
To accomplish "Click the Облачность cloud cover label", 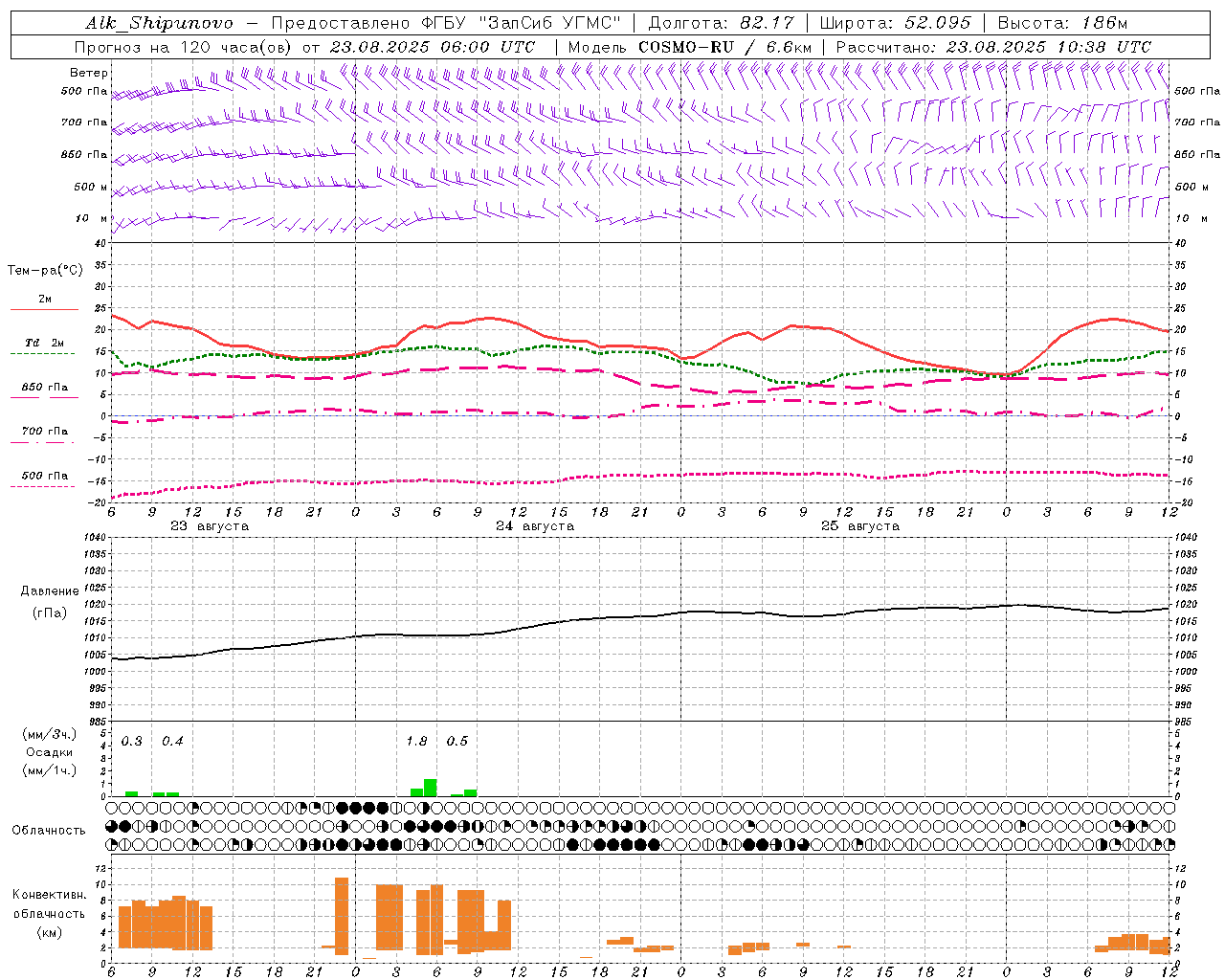I will click(x=49, y=831).
